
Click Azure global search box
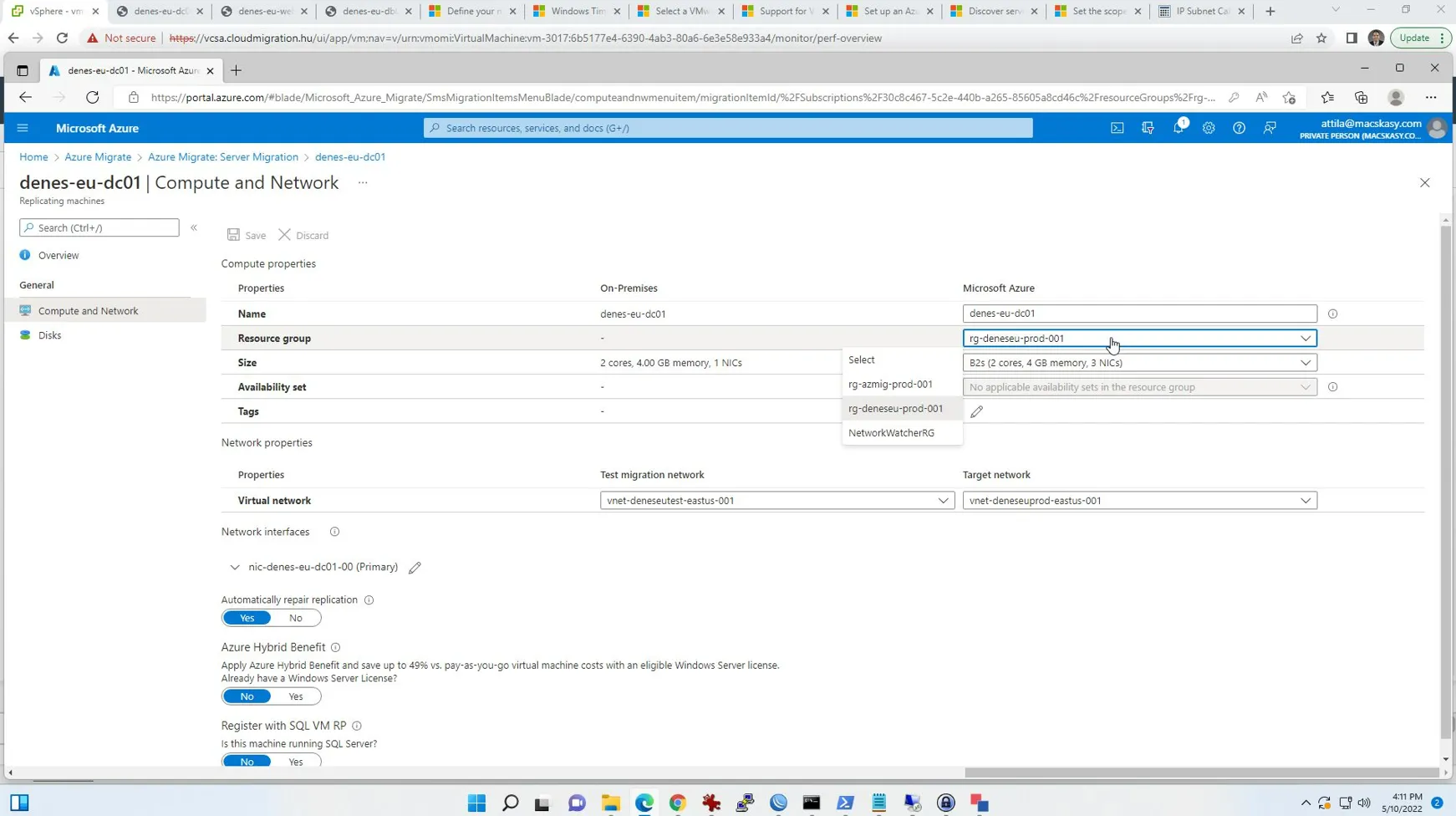click(x=728, y=128)
